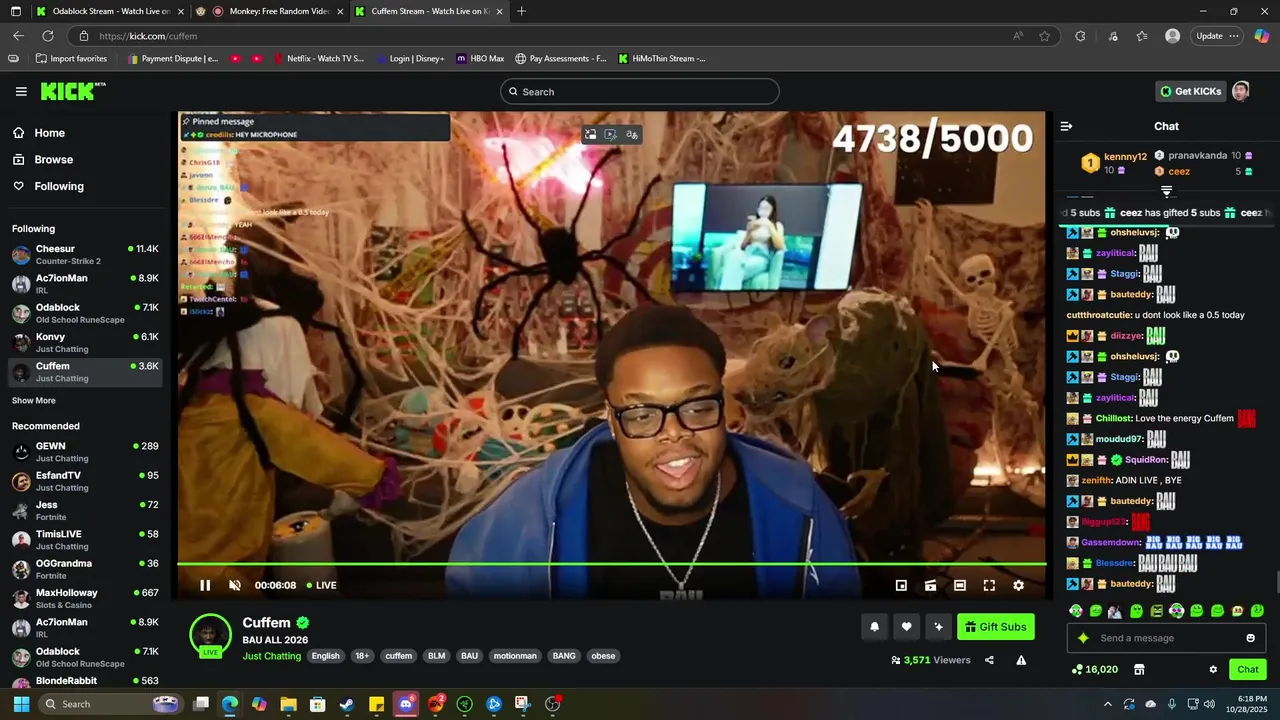Image resolution: width=1280 pixels, height=720 pixels.
Task: Refresh the page with reload icon
Action: pyautogui.click(x=47, y=36)
